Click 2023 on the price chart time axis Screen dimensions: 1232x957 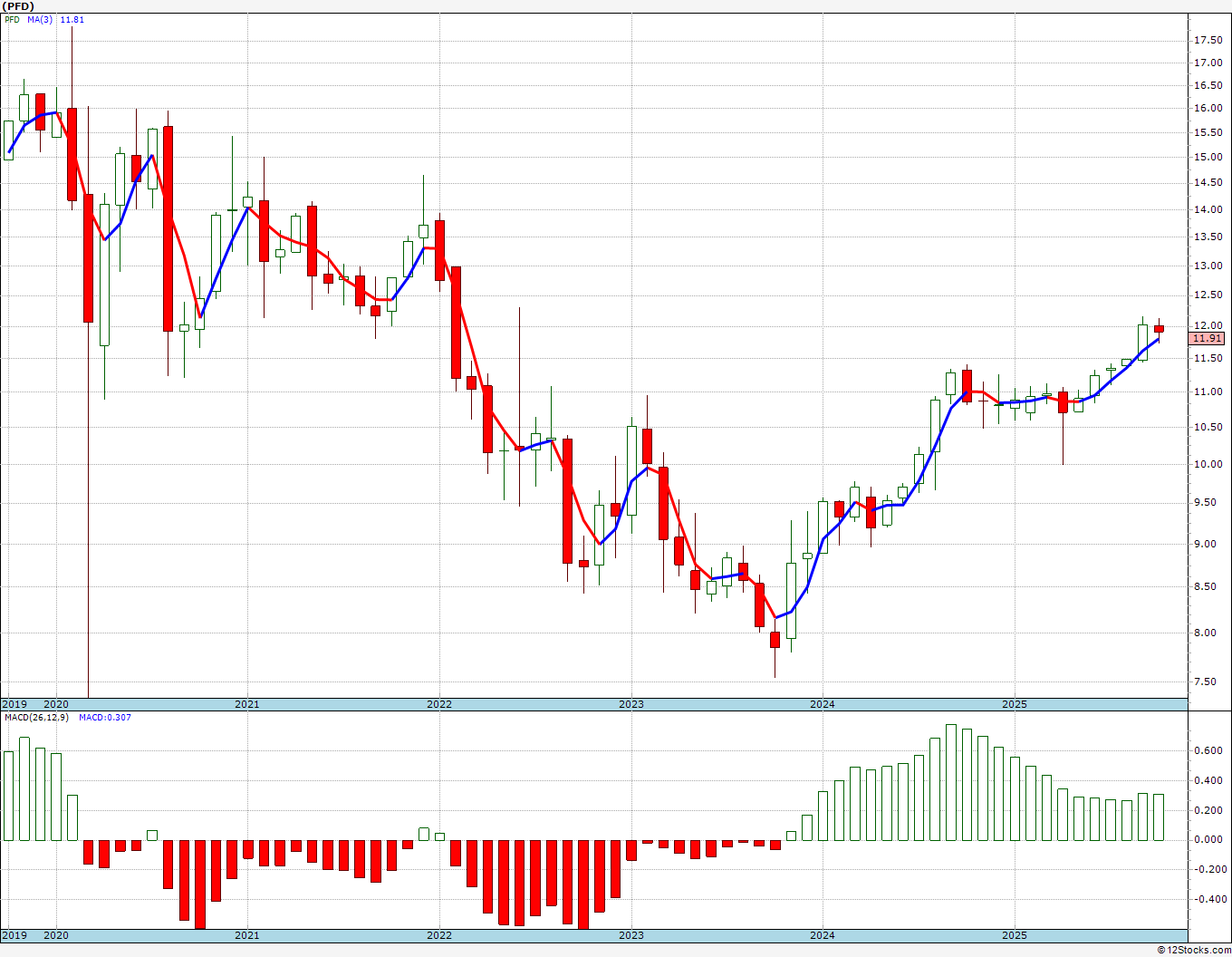point(631,704)
